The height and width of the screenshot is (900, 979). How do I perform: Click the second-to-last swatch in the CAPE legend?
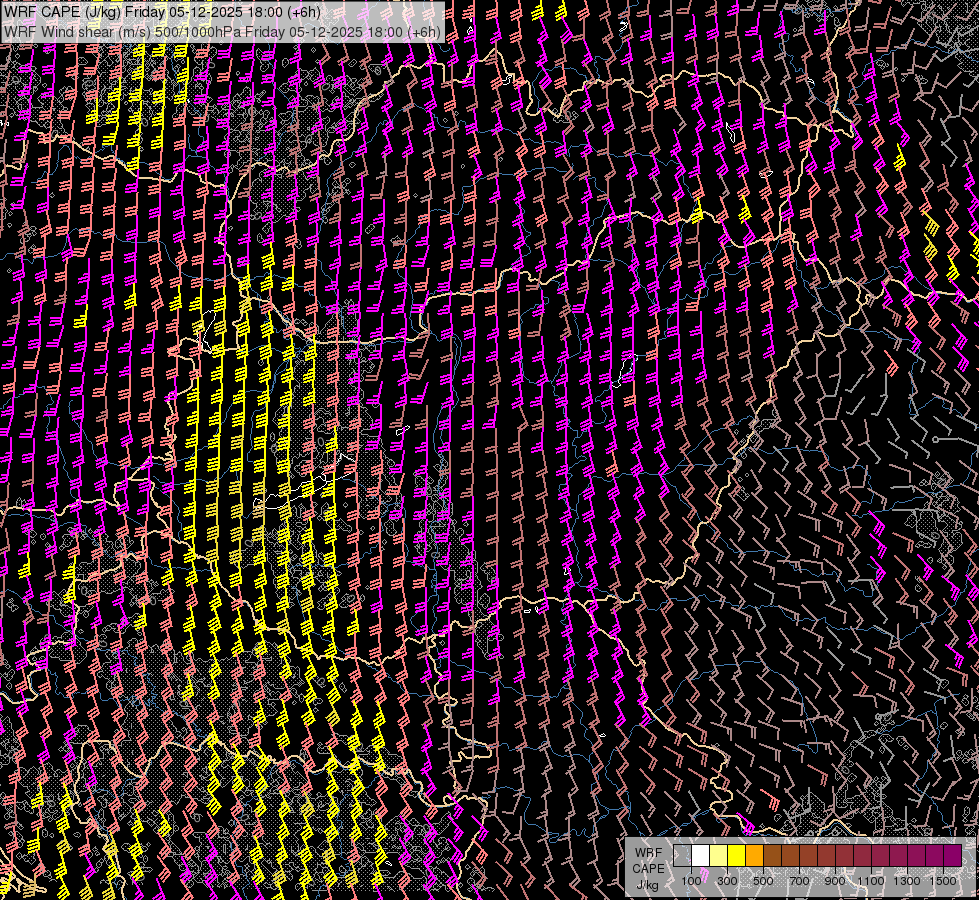pyautogui.click(x=934, y=856)
